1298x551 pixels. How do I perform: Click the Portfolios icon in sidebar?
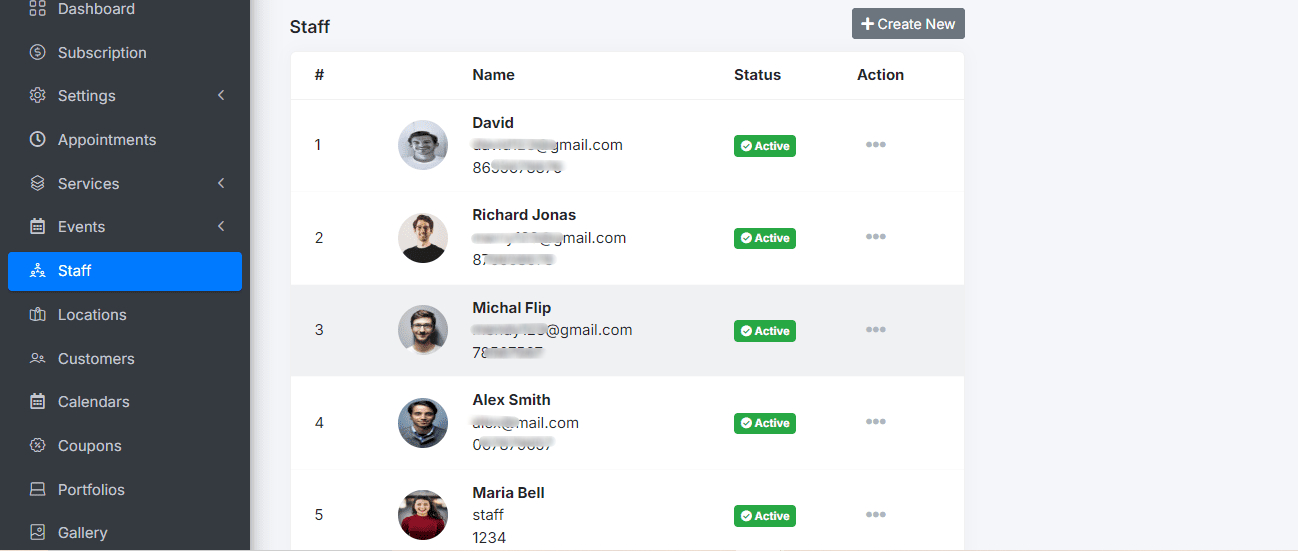(x=38, y=489)
